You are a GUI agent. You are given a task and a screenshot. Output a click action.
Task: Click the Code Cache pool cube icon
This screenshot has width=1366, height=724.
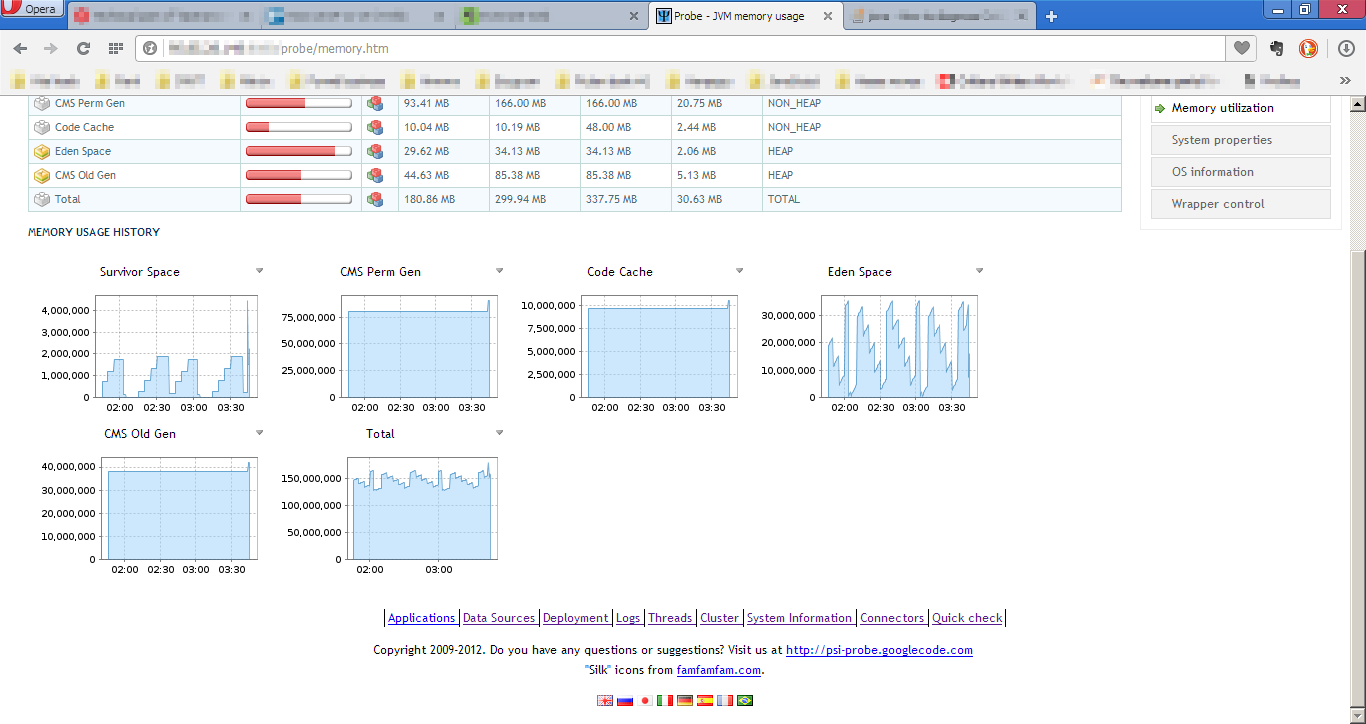pos(42,127)
